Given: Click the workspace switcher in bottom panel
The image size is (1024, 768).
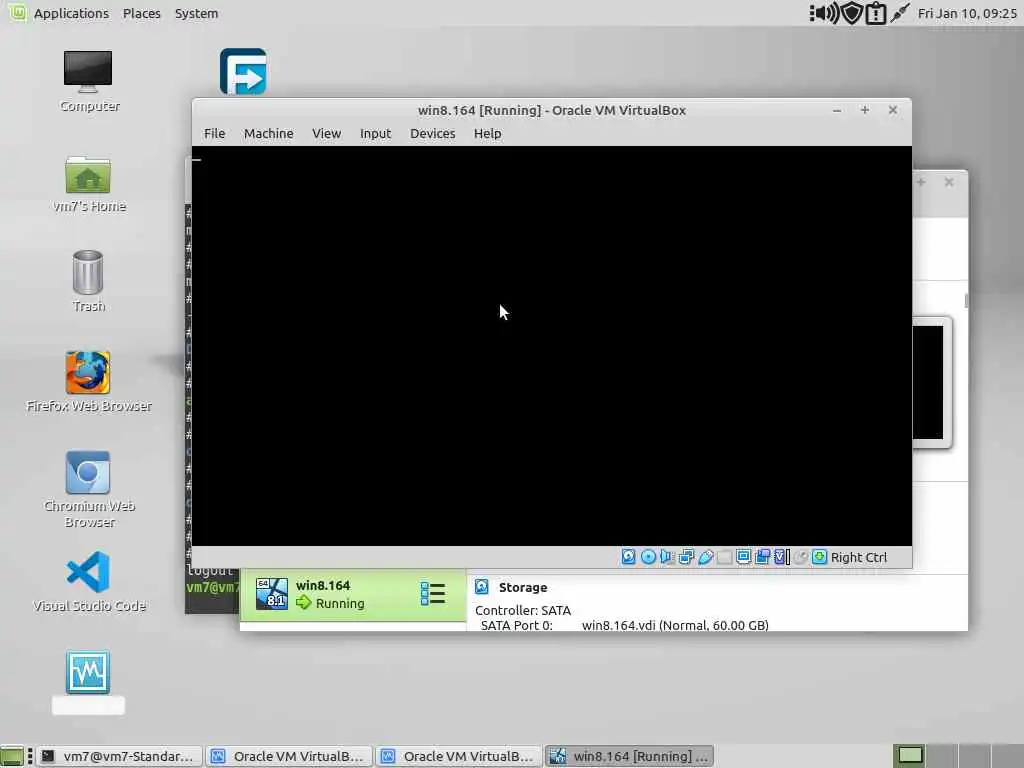Looking at the screenshot, I should pyautogui.click(x=958, y=756).
